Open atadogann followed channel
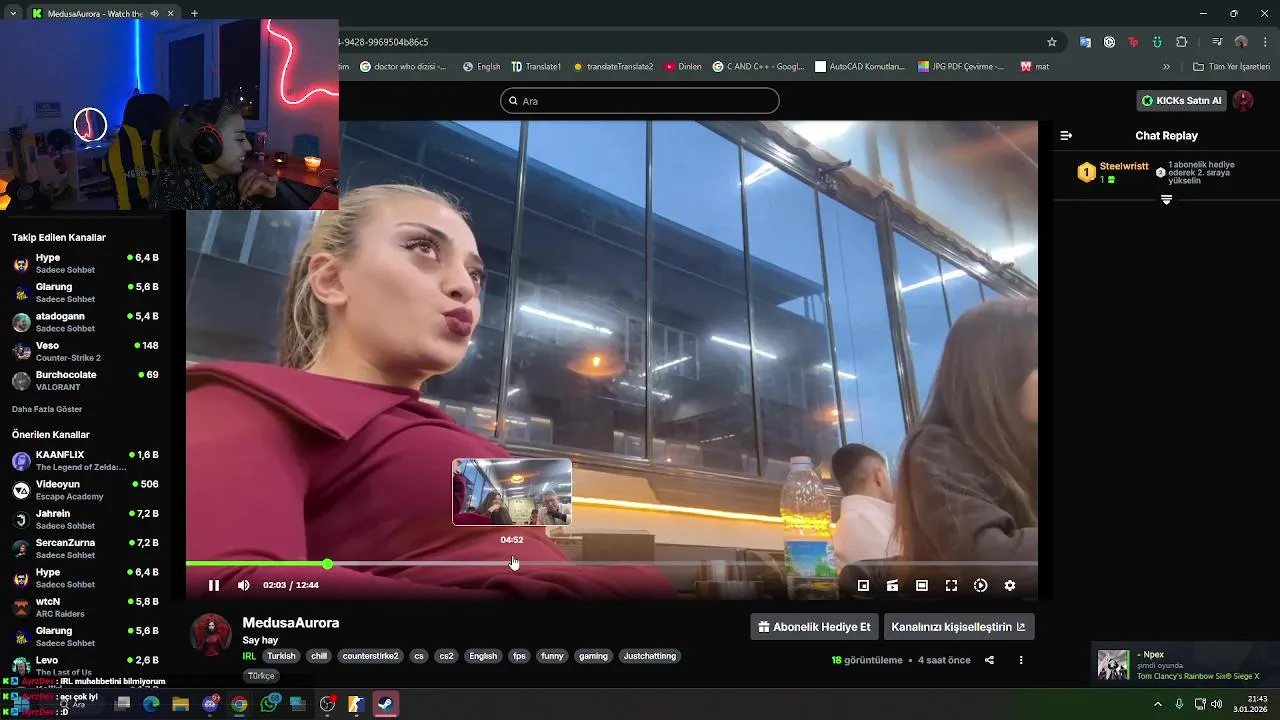The height and width of the screenshot is (720, 1280). point(85,322)
